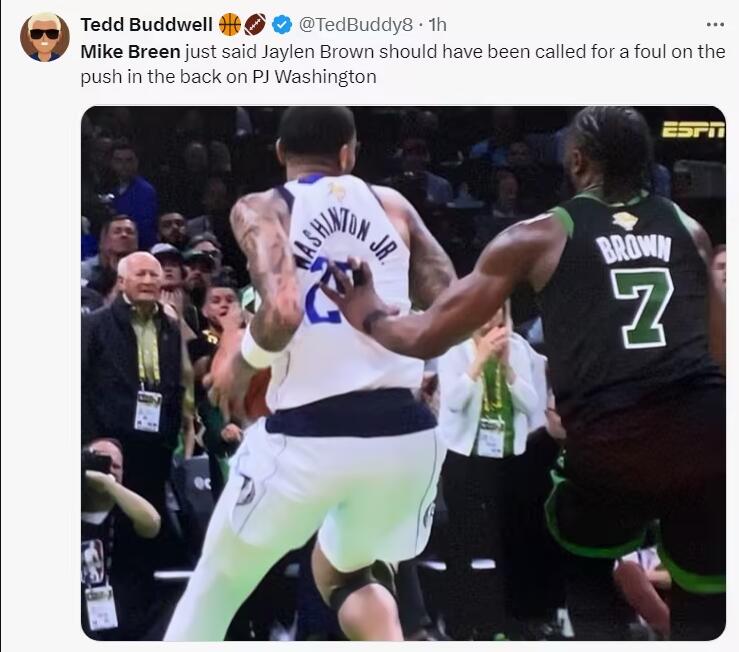Click the BROWN name on the green jersey
The height and width of the screenshot is (652, 739).
pyautogui.click(x=634, y=248)
